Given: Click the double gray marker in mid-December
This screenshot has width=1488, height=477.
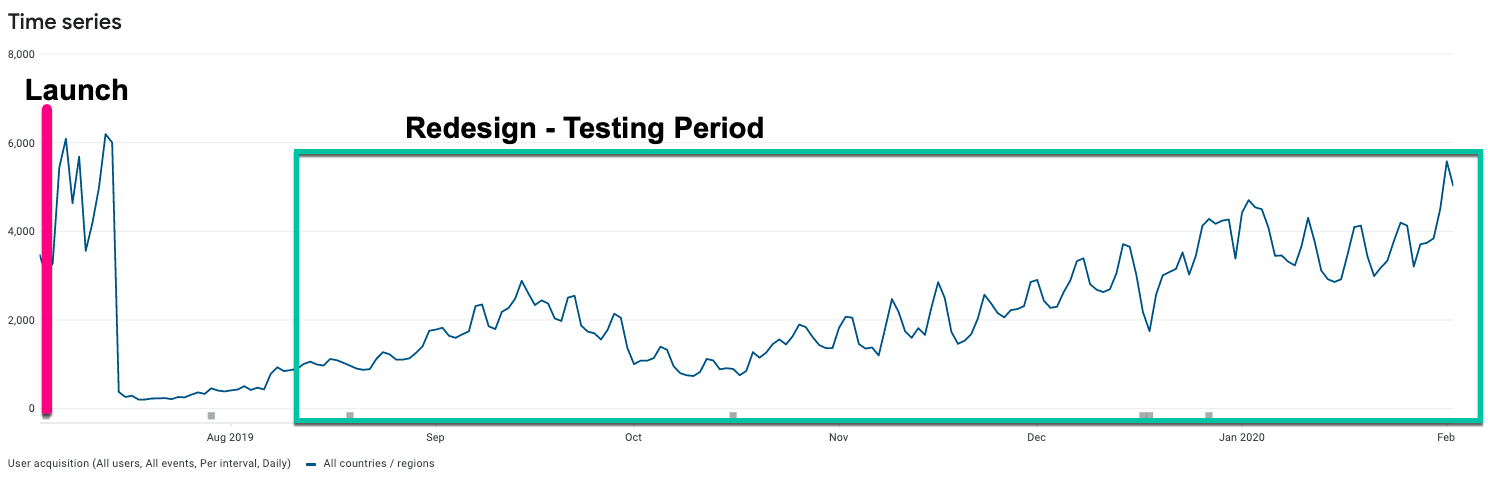Looking at the screenshot, I should (1146, 415).
